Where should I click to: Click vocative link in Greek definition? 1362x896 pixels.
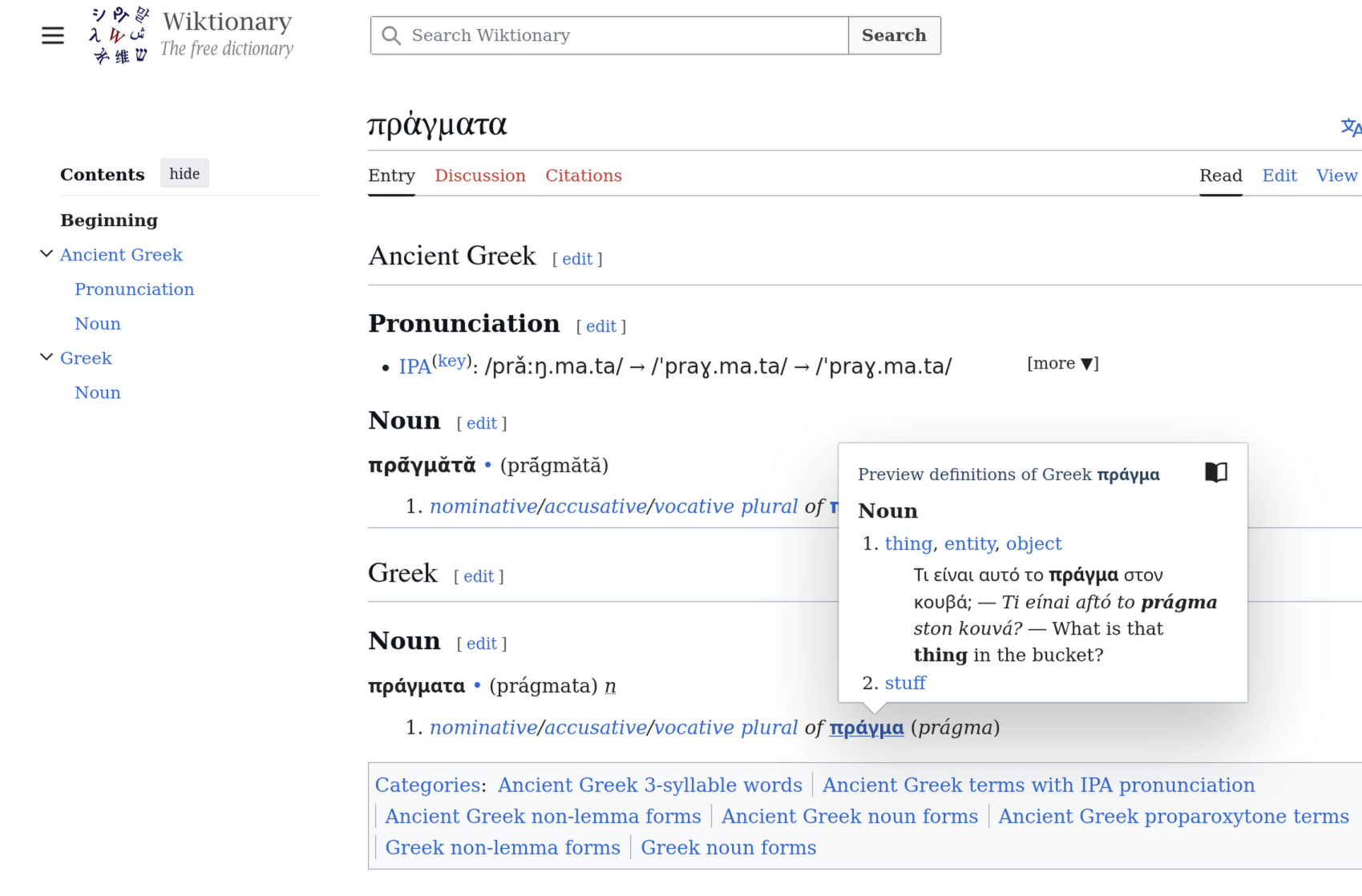point(694,728)
